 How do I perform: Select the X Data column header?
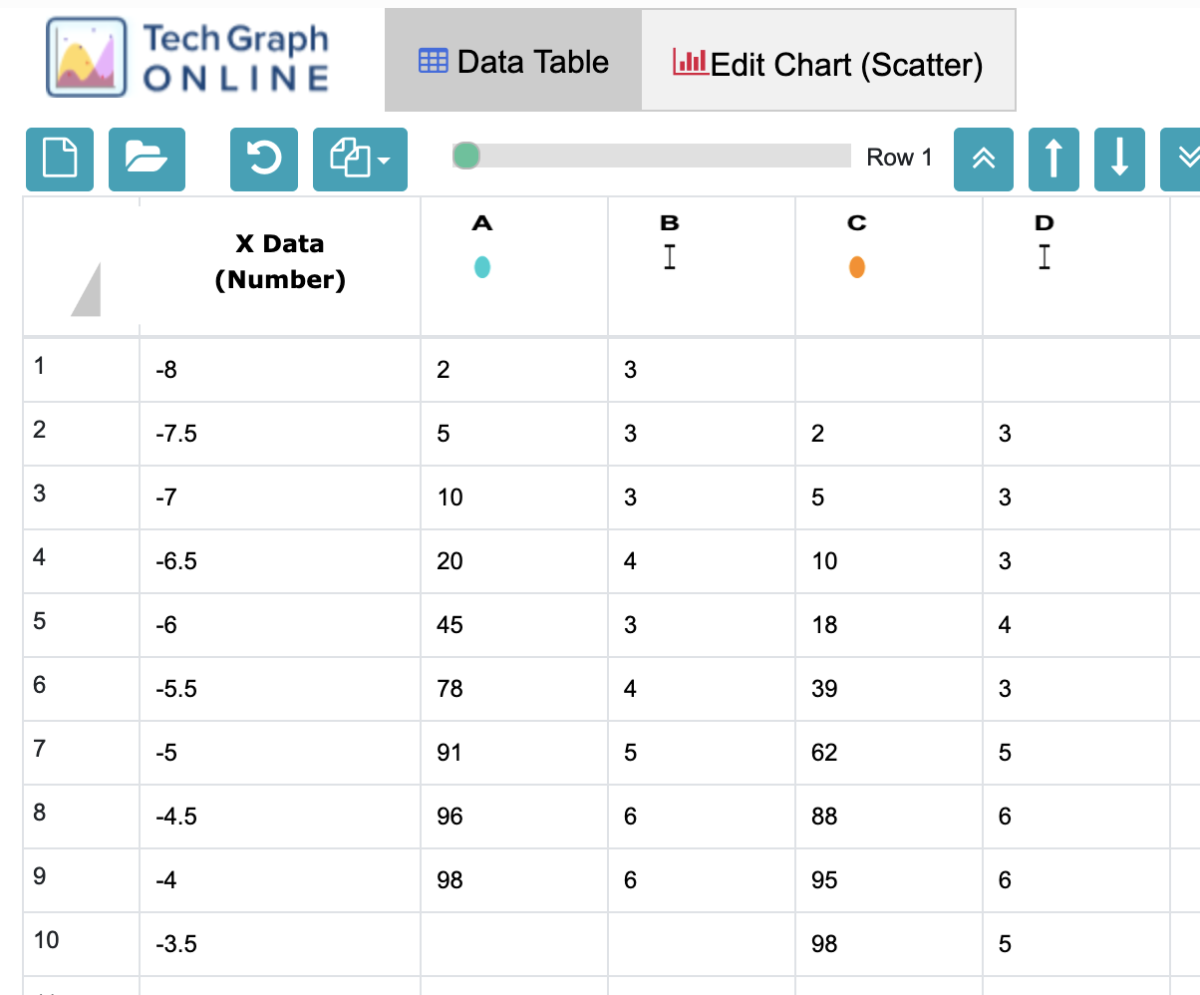[280, 260]
